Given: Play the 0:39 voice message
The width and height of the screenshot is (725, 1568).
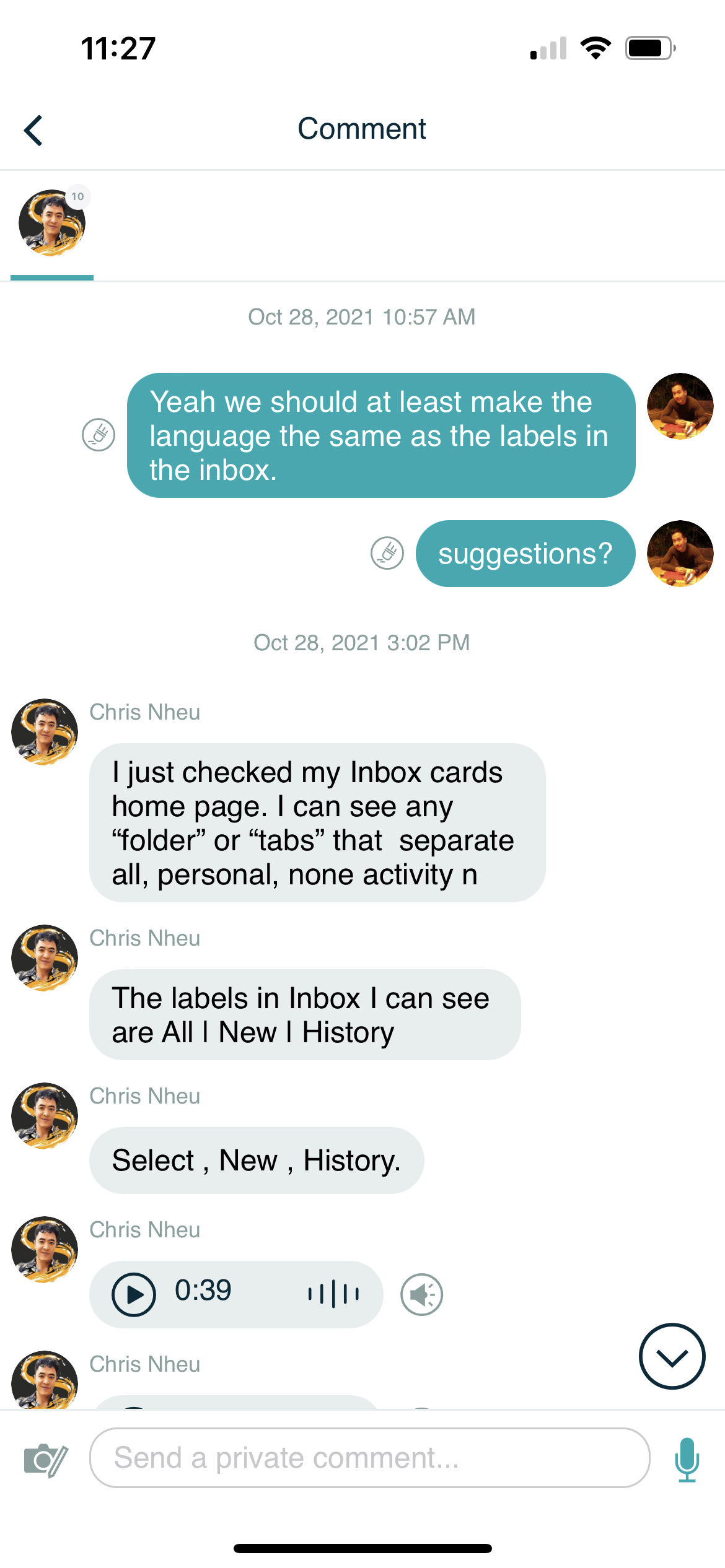Looking at the screenshot, I should pyautogui.click(x=133, y=1294).
